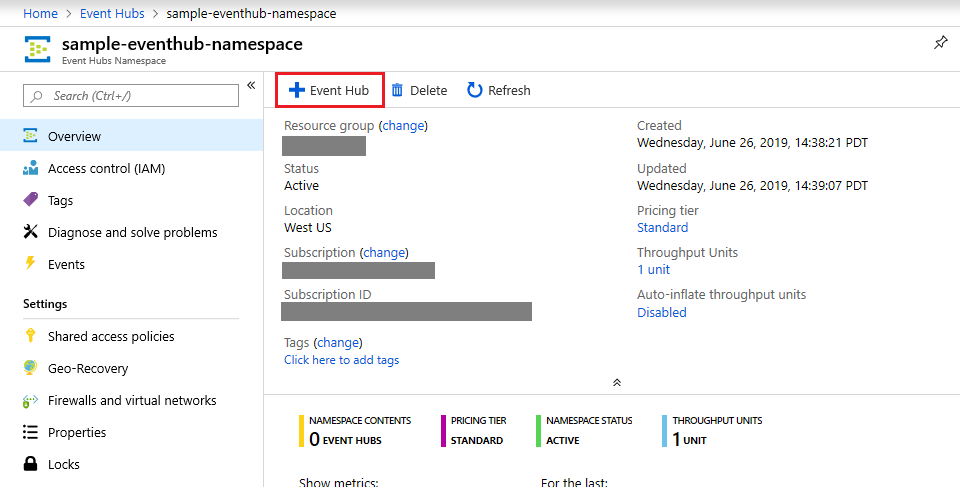Click the wrench Diagnose icon
The image size is (960, 487).
coord(30,231)
